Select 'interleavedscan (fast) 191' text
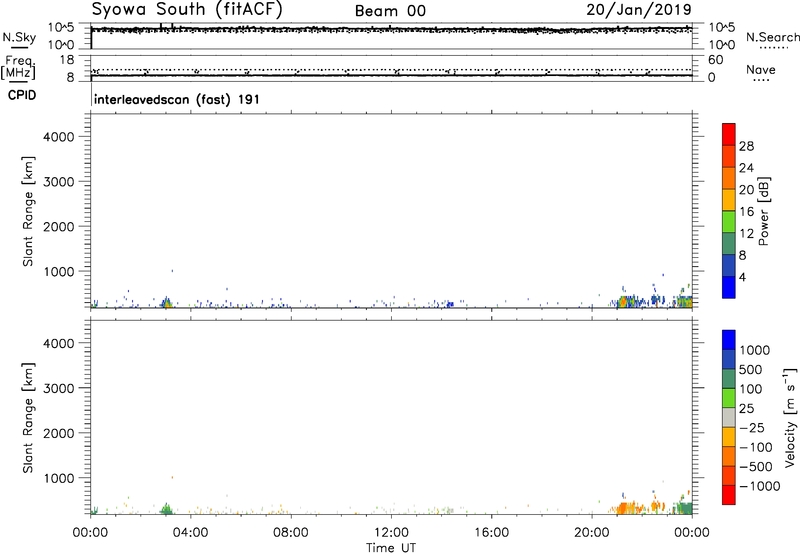 (177, 99)
